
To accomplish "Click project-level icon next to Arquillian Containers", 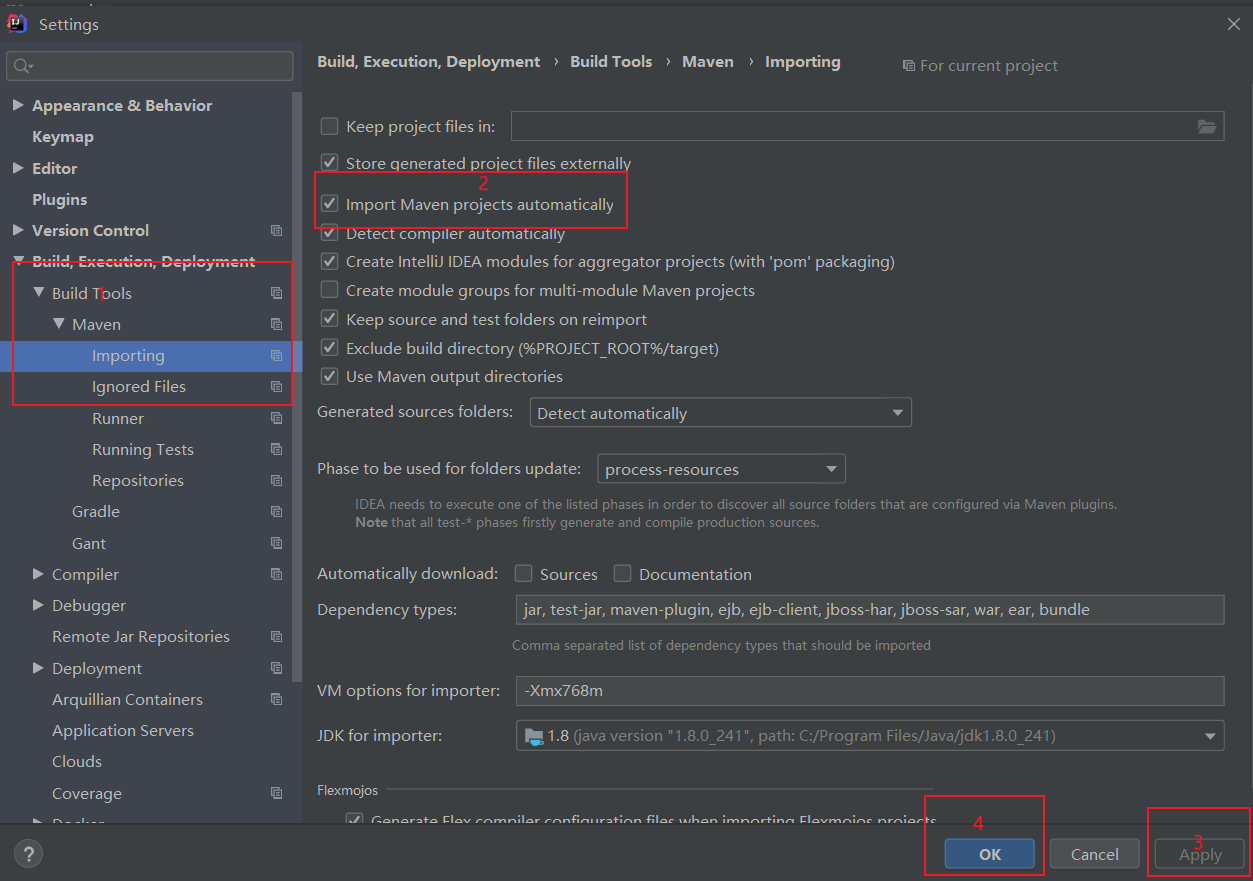I will [x=277, y=699].
